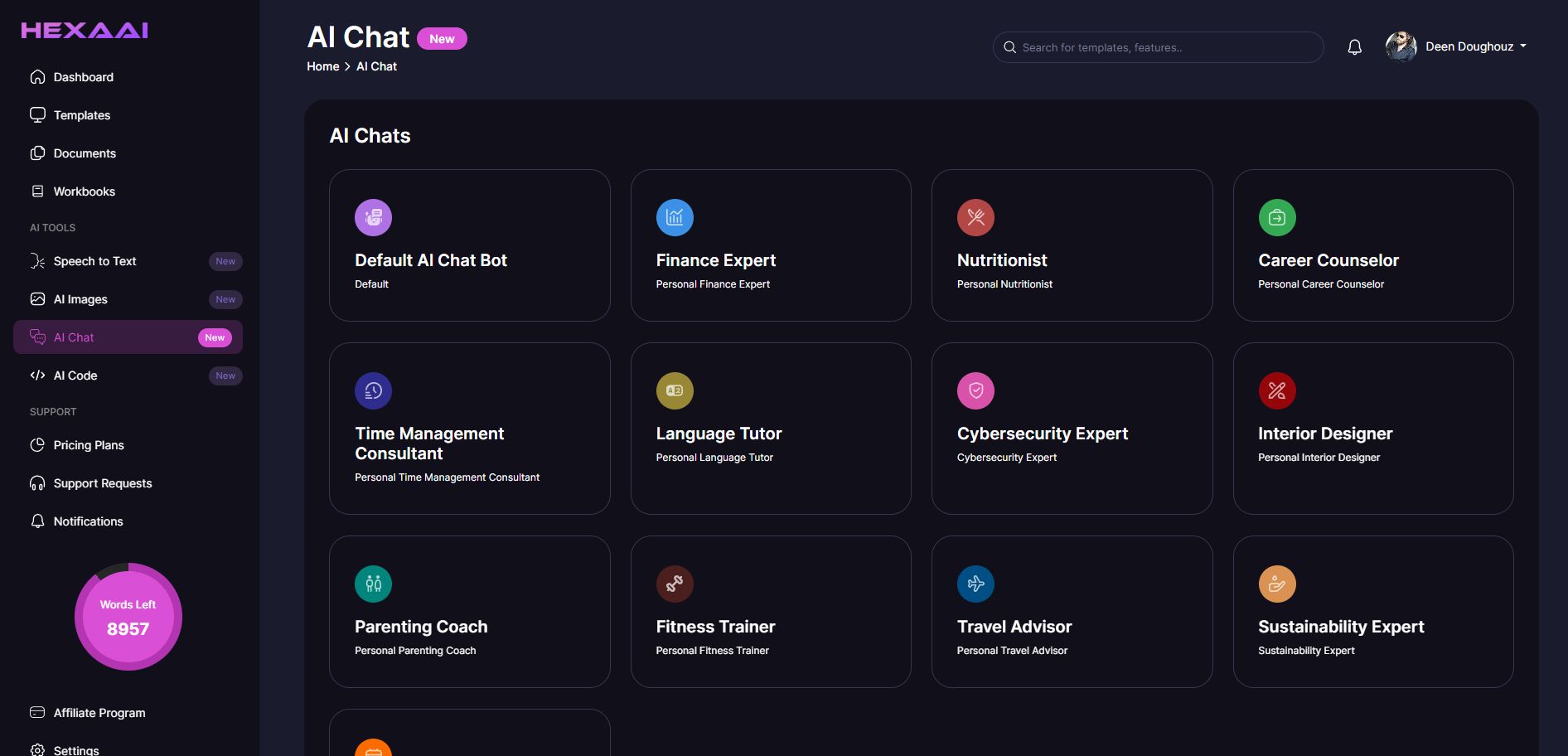This screenshot has height=756, width=1568.
Task: Expand the Deen Doughouz account dropdown
Action: pos(1476,46)
